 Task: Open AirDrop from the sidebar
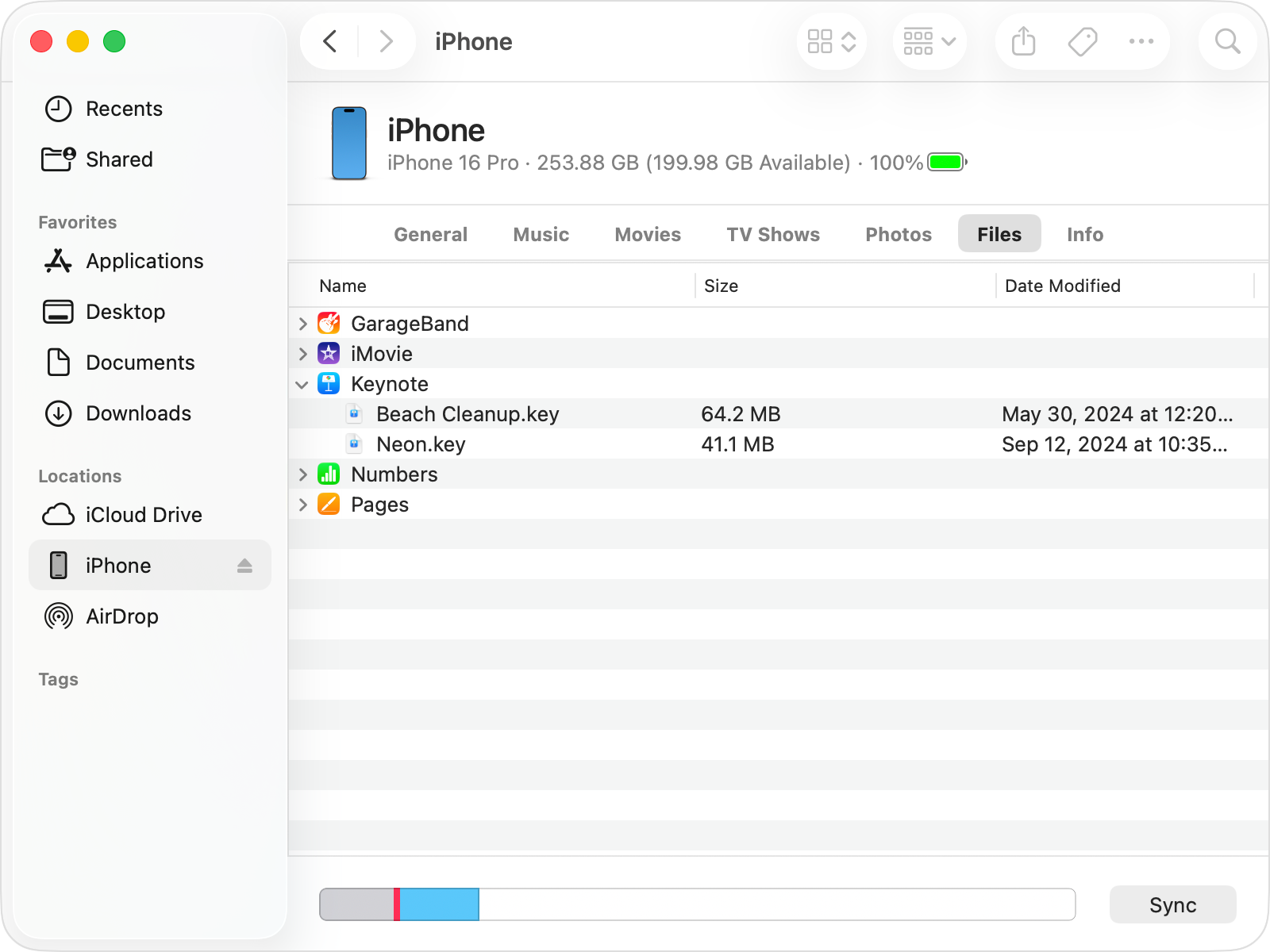[x=122, y=616]
